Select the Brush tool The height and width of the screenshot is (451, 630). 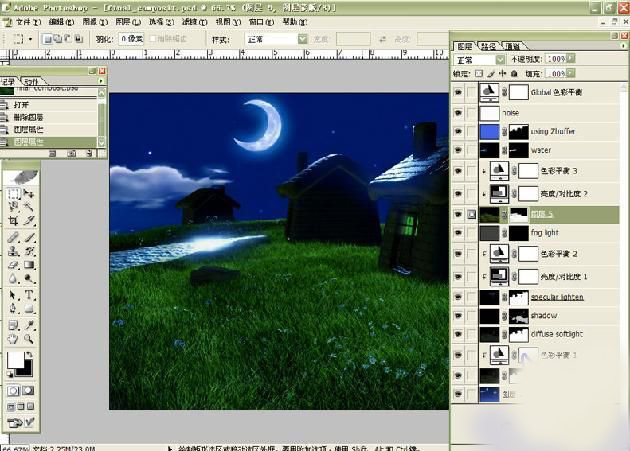pos(29,238)
